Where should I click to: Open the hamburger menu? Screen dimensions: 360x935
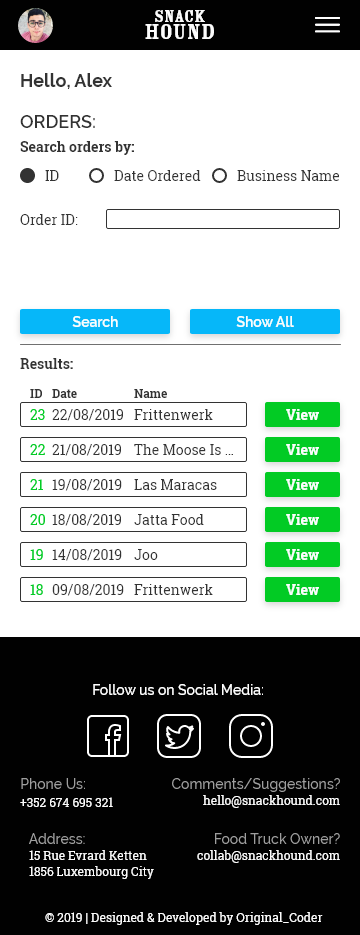327,25
